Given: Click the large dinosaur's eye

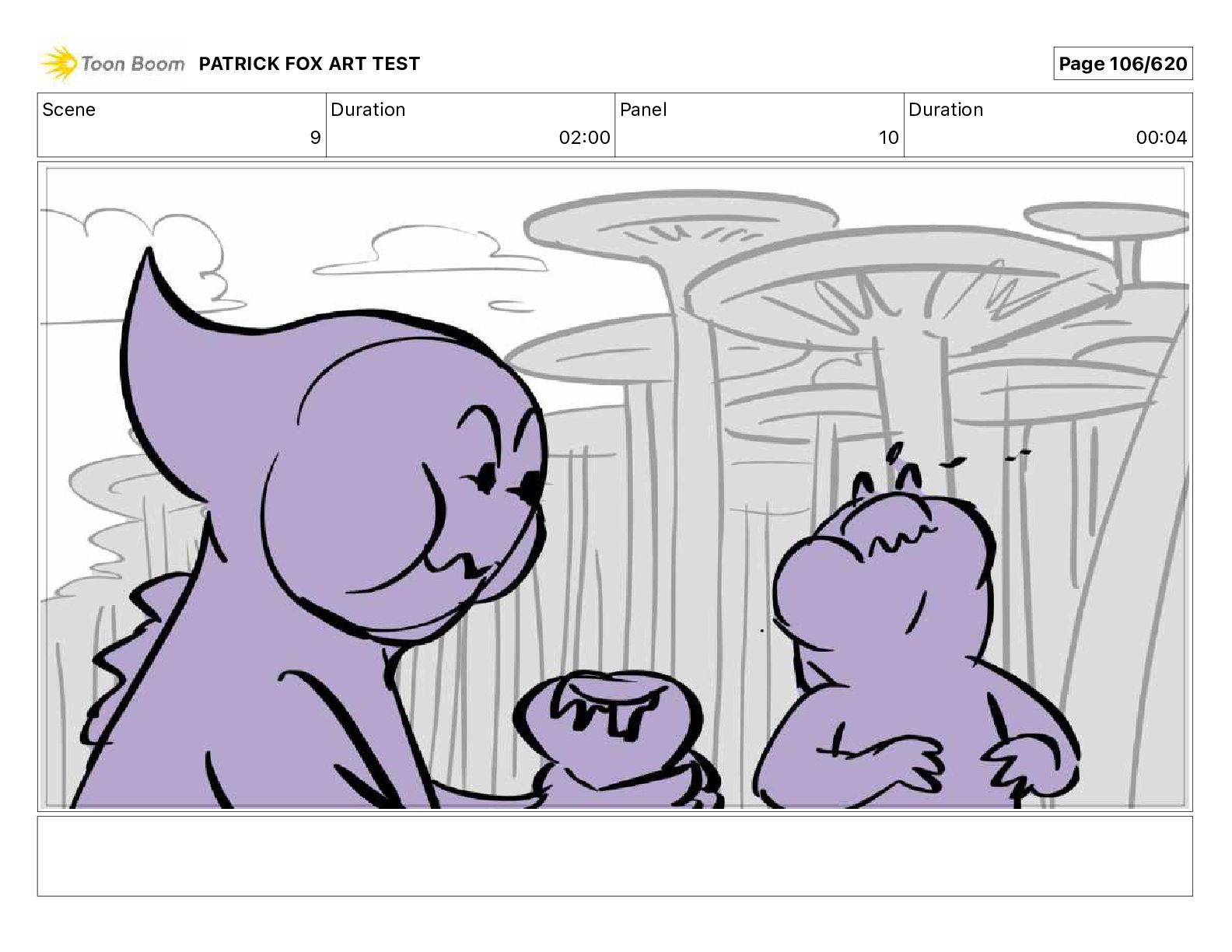Looking at the screenshot, I should coord(487,475).
